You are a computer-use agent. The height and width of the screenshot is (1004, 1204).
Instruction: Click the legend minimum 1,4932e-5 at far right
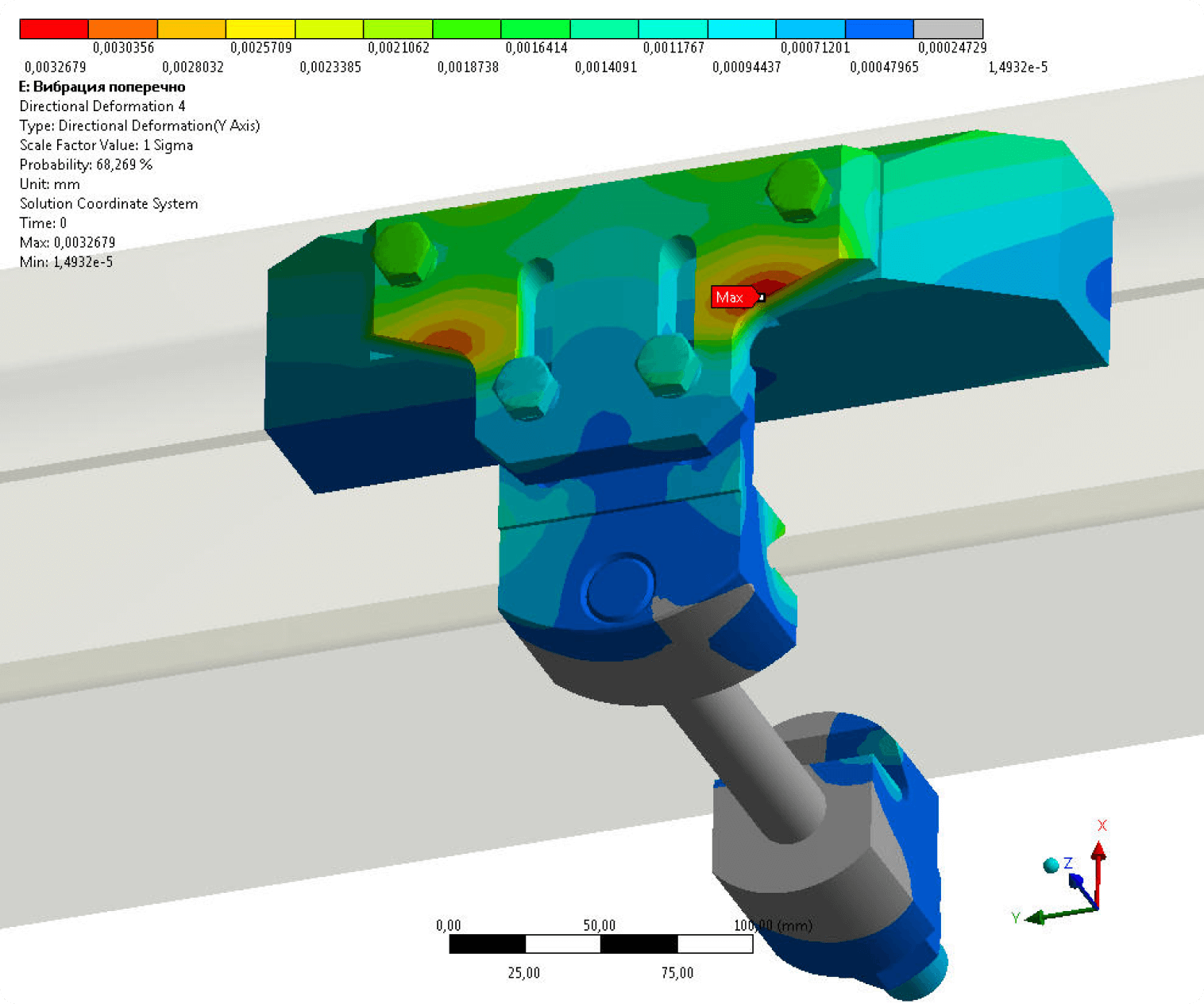(1017, 68)
